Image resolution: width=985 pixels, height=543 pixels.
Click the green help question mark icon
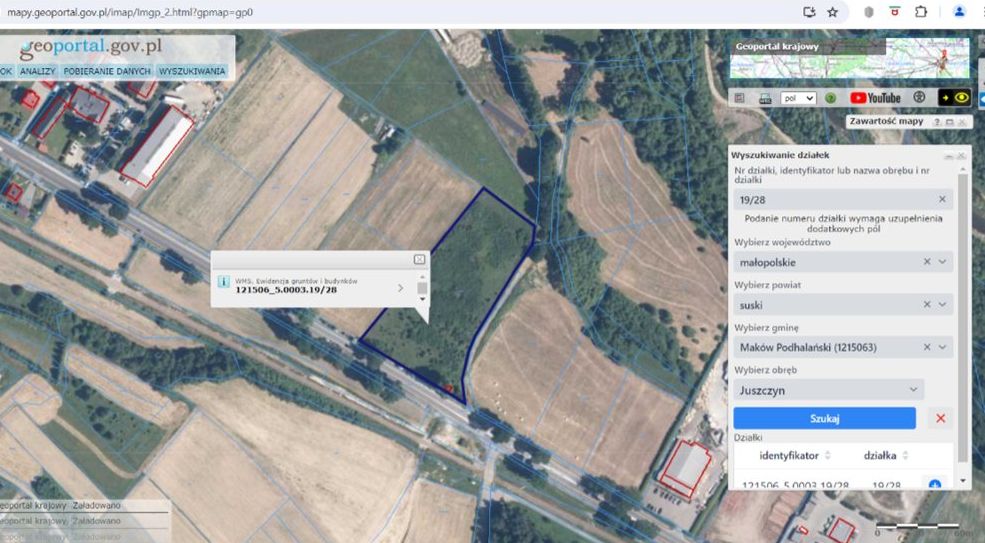click(x=830, y=98)
